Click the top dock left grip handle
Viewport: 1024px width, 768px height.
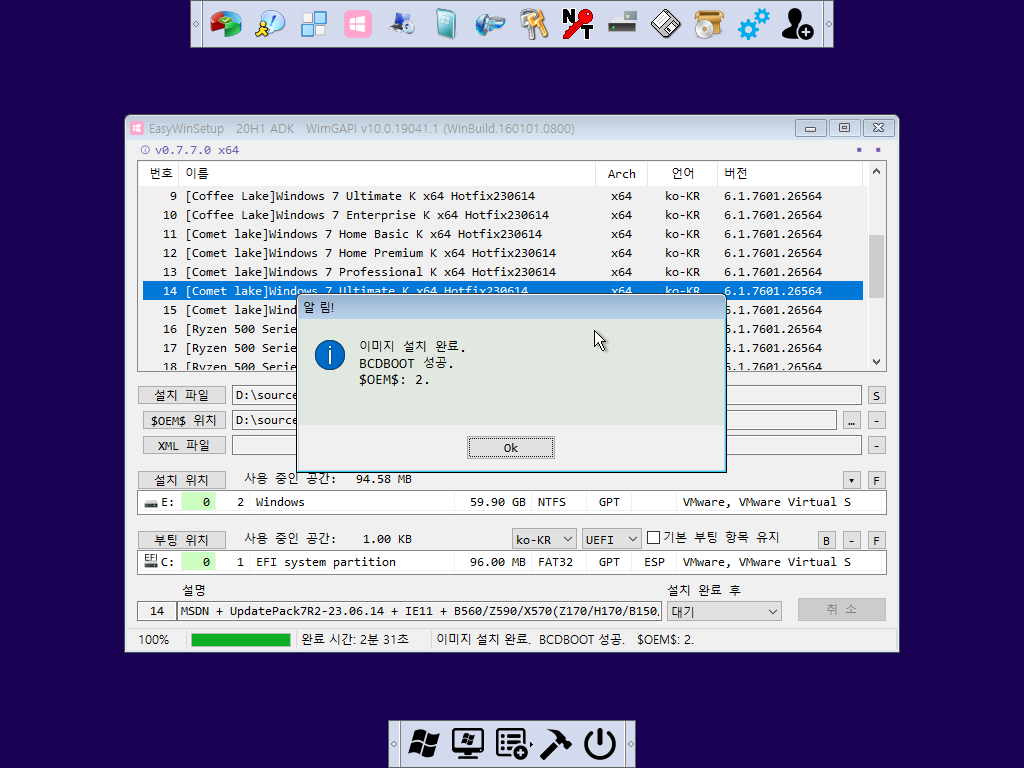pyautogui.click(x=197, y=24)
